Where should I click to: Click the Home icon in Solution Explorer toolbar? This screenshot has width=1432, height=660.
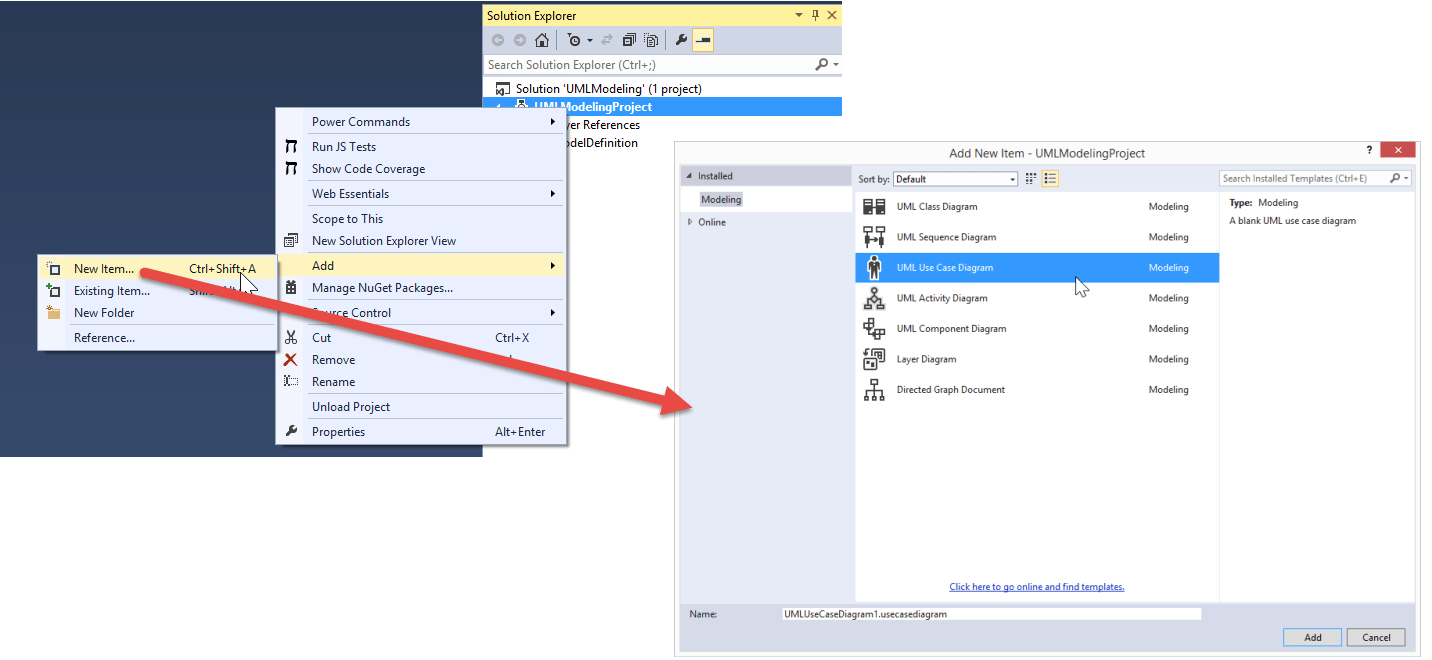click(542, 40)
